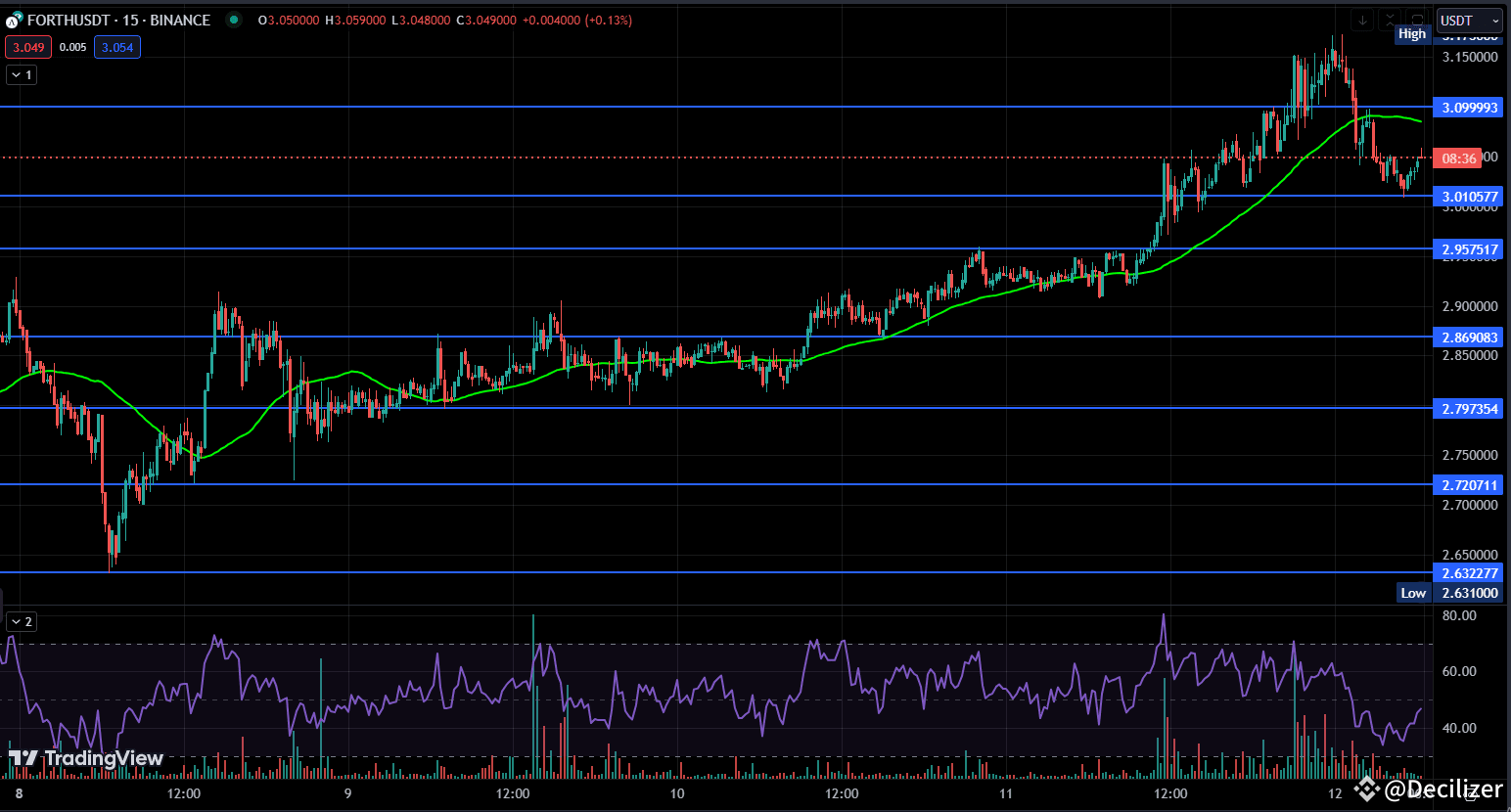Click the 40.00 RSI scale label
The width and height of the screenshot is (1511, 812).
[x=1459, y=728]
